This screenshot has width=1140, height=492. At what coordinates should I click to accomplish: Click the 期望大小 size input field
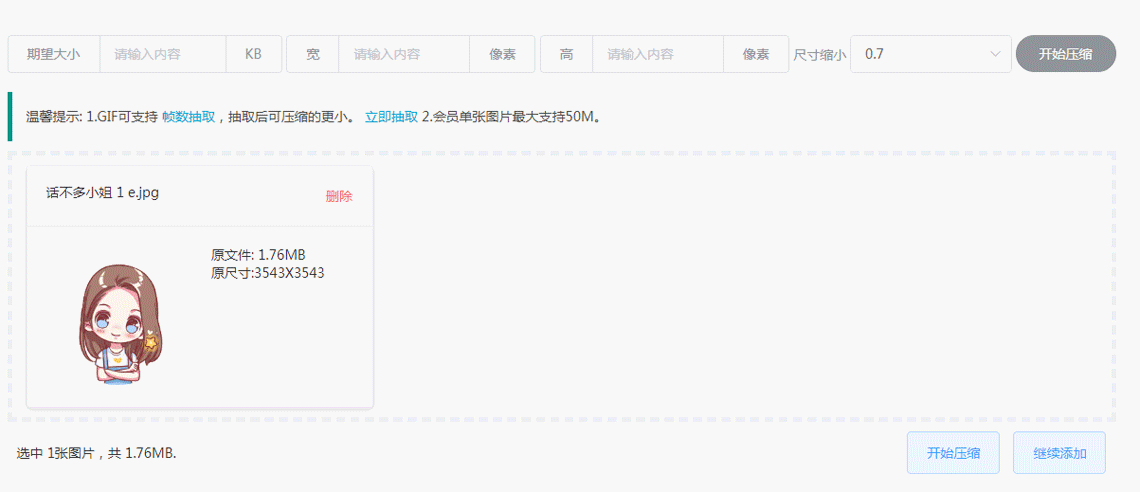(x=163, y=54)
